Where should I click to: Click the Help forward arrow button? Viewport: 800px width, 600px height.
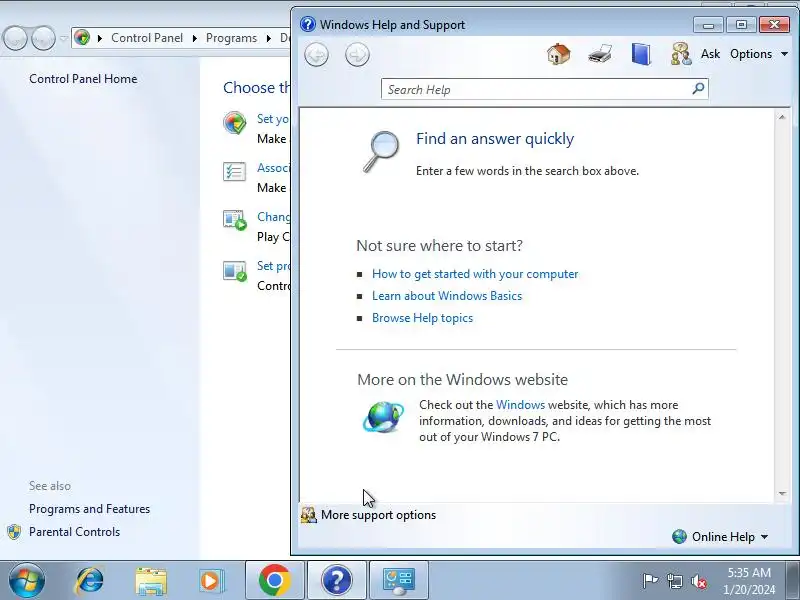357,55
